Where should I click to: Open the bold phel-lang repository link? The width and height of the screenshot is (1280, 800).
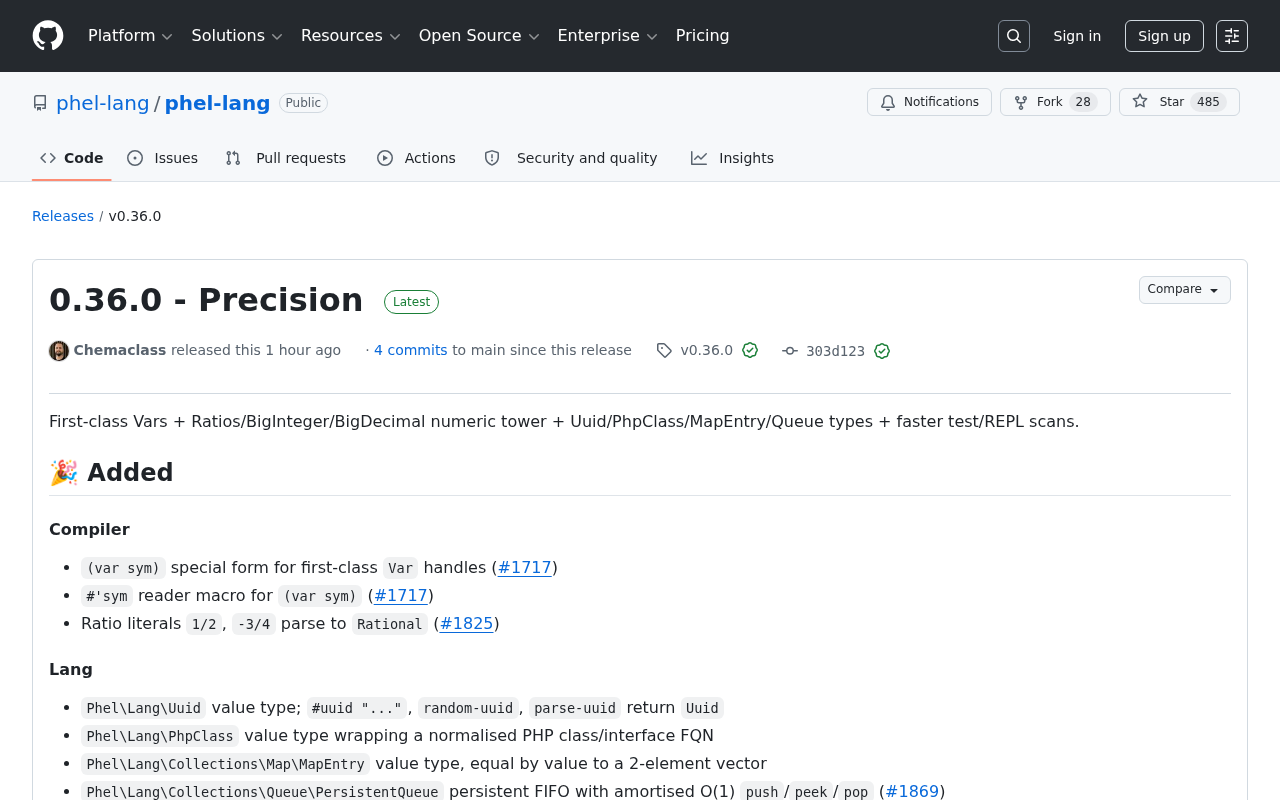pyautogui.click(x=217, y=103)
